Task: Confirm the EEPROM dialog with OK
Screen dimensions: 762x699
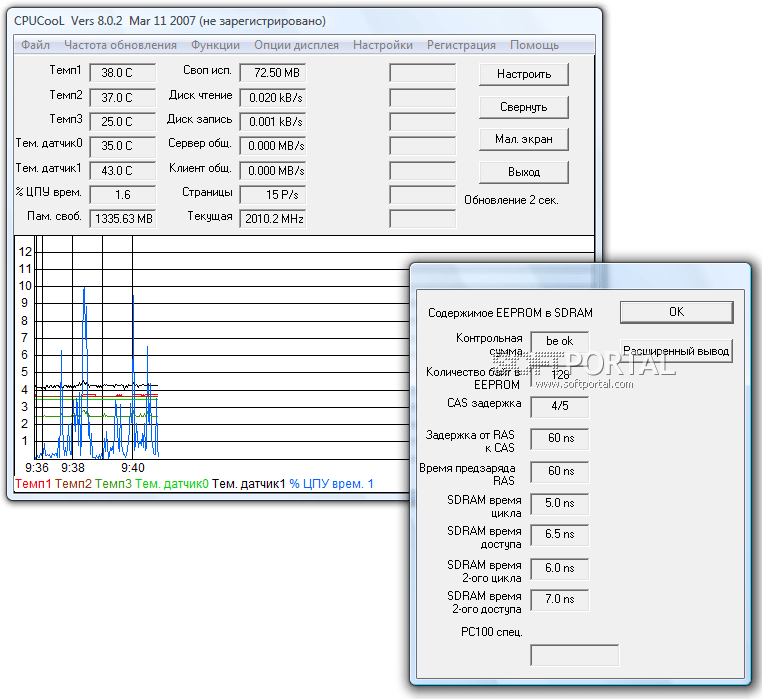Action: (676, 312)
